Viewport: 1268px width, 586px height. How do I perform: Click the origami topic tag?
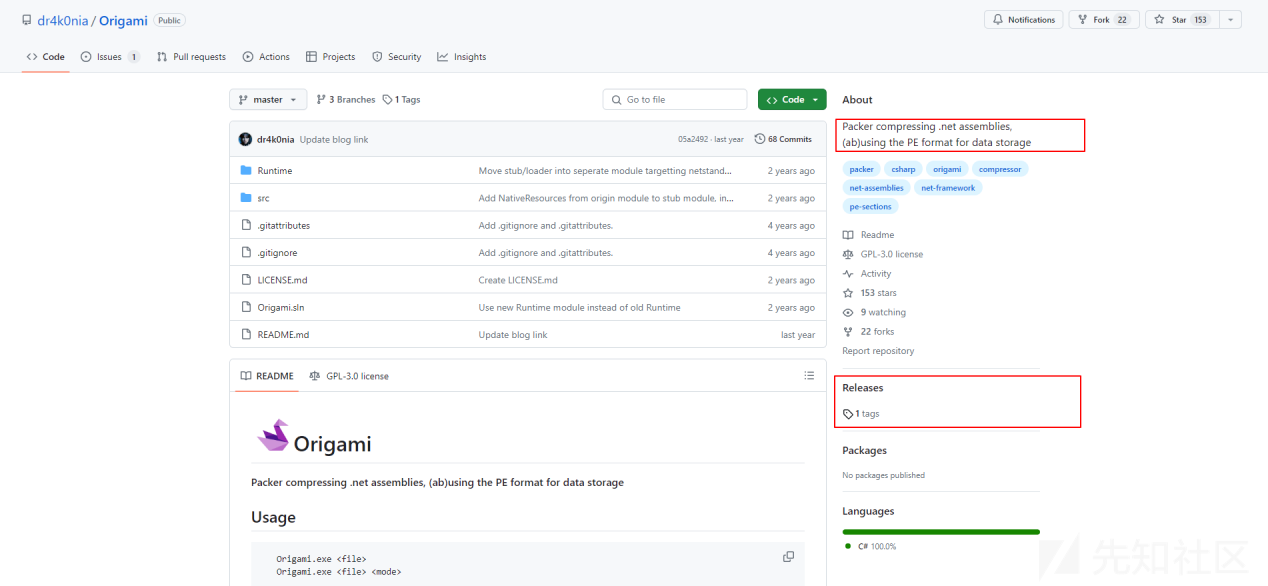click(947, 169)
